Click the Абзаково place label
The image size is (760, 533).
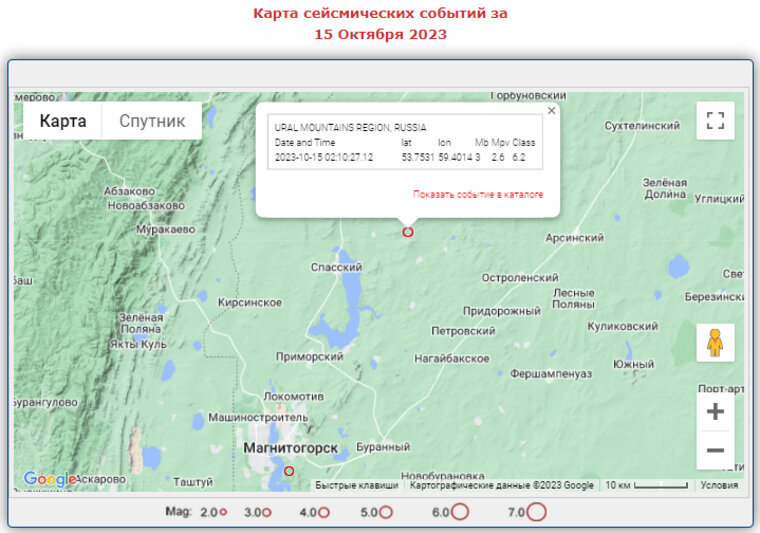click(129, 191)
